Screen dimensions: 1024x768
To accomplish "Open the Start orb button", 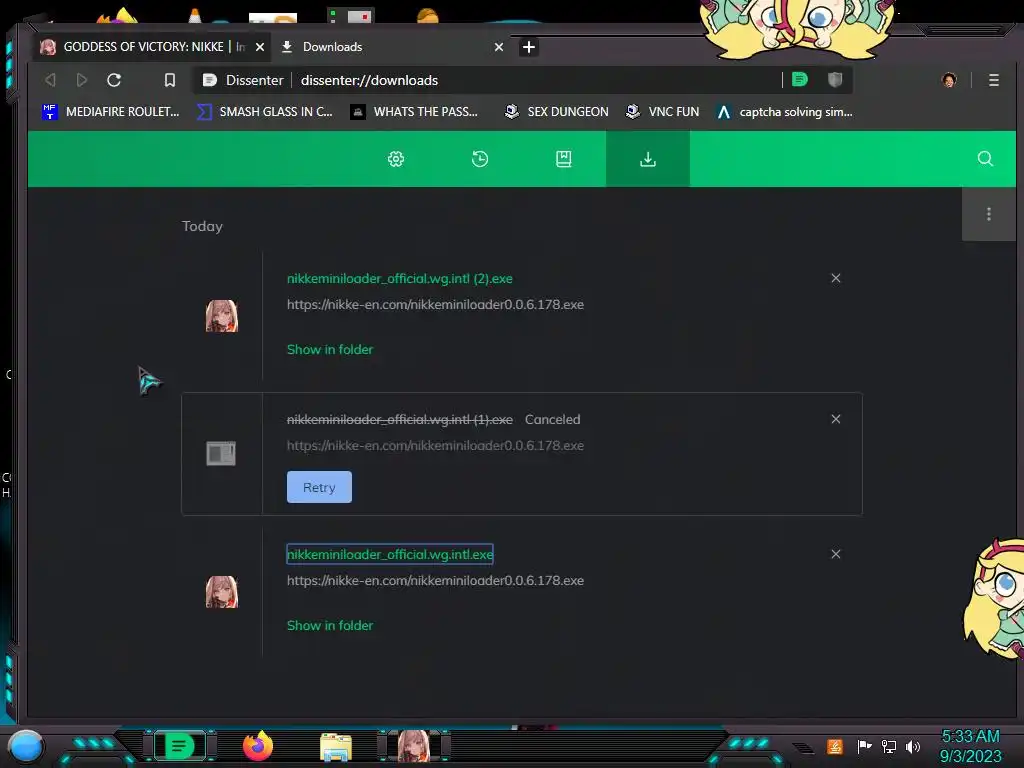I will [26, 747].
